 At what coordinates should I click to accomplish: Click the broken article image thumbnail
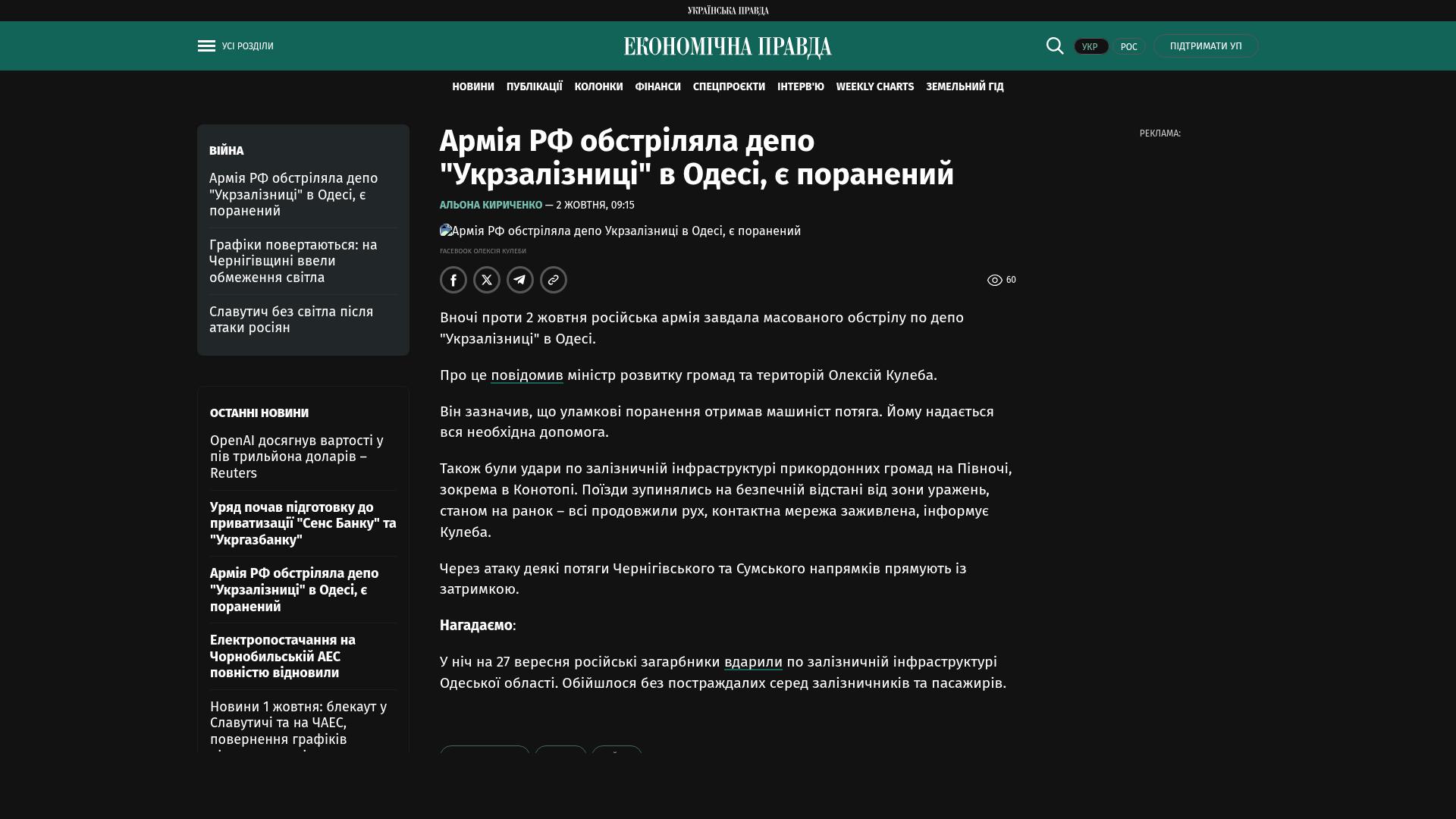(446, 231)
